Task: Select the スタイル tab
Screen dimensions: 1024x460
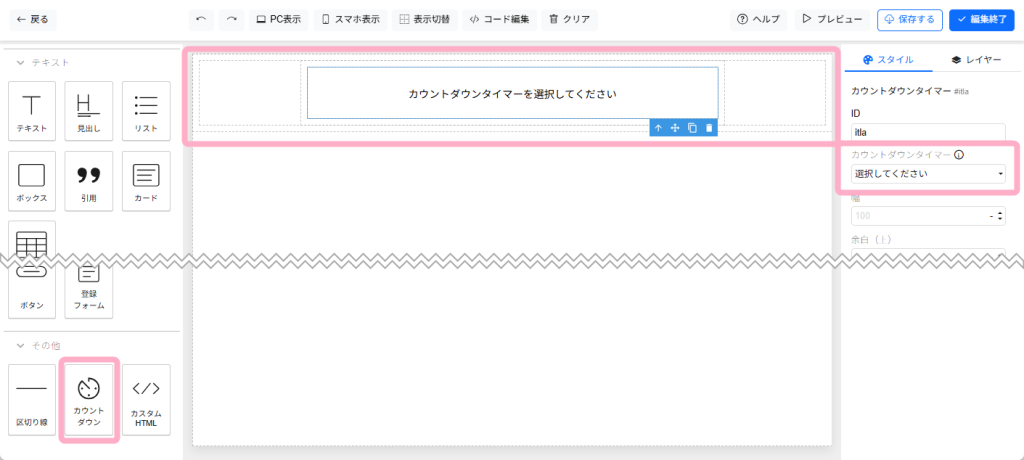Action: [x=887, y=60]
